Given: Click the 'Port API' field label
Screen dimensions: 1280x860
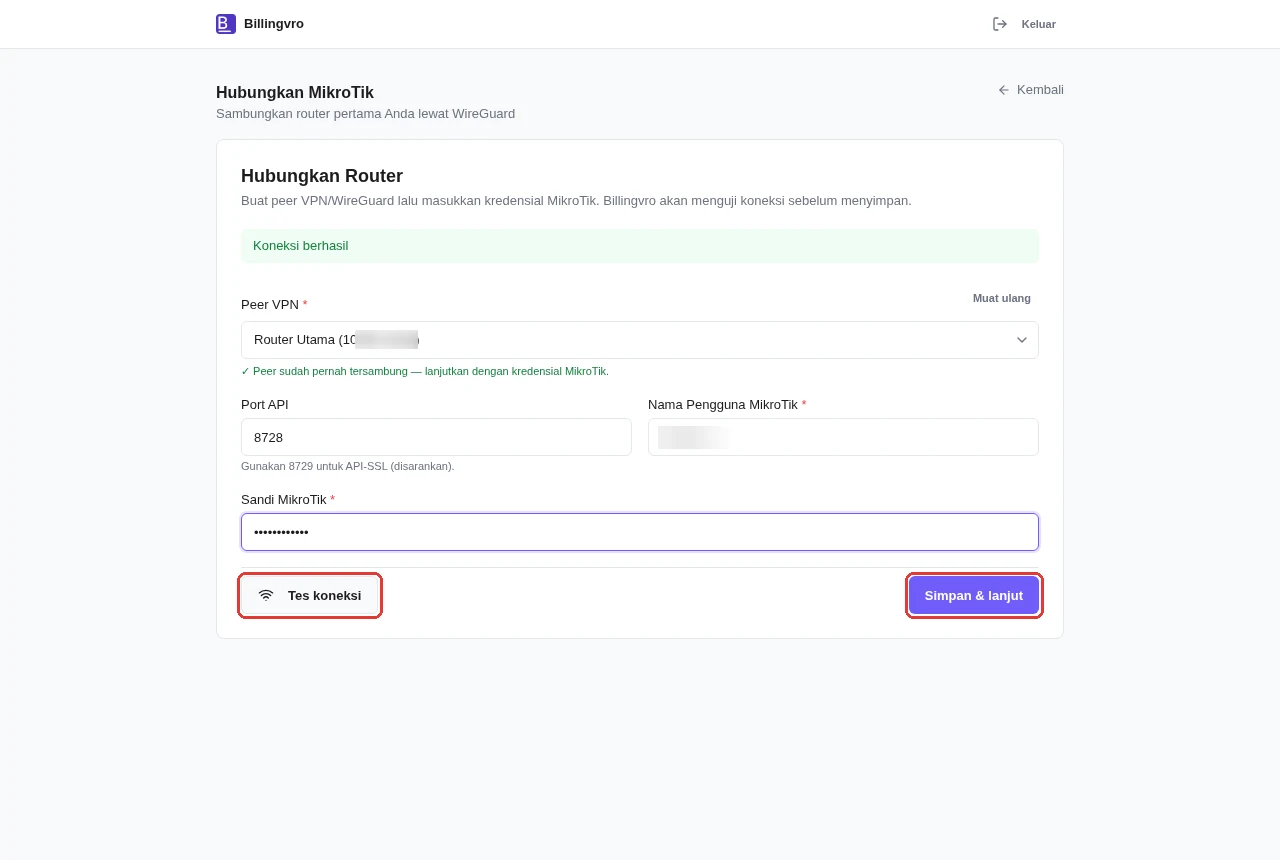Looking at the screenshot, I should (x=265, y=405).
